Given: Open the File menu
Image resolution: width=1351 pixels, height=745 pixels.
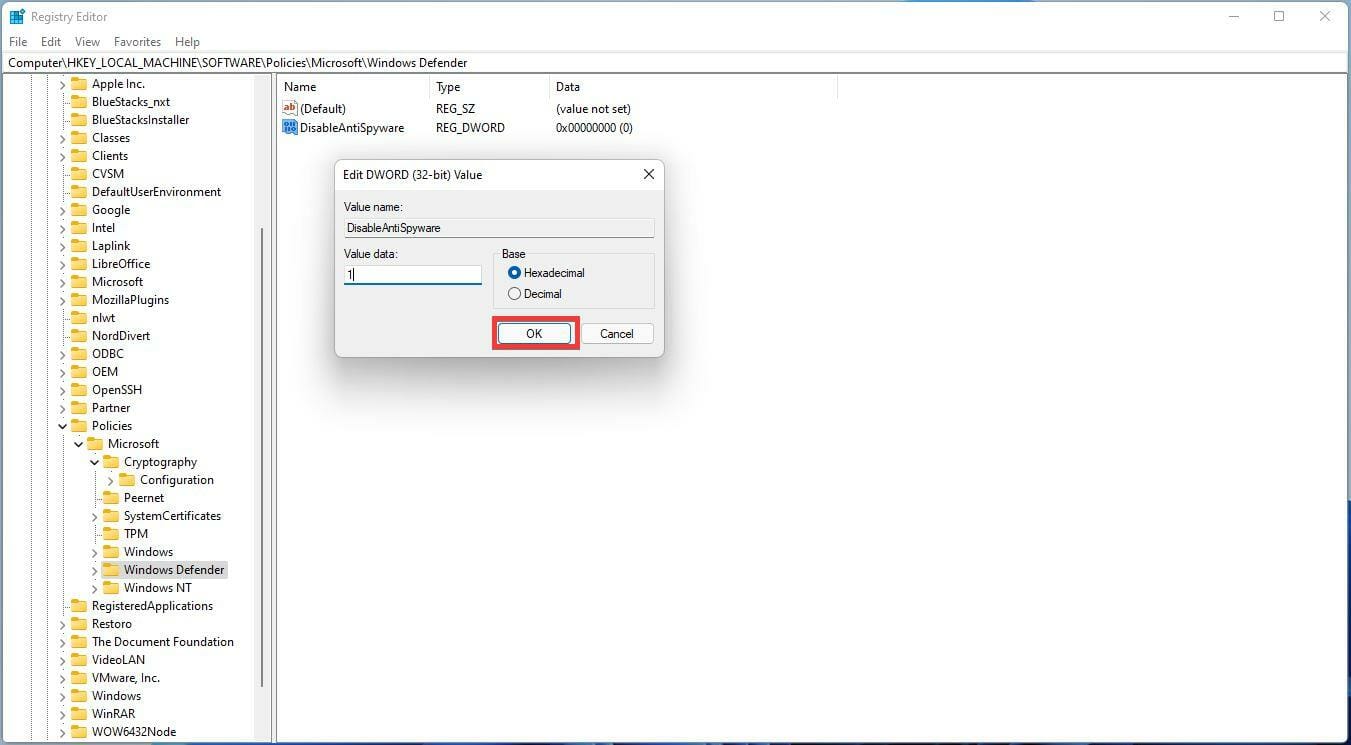Looking at the screenshot, I should tap(18, 42).
